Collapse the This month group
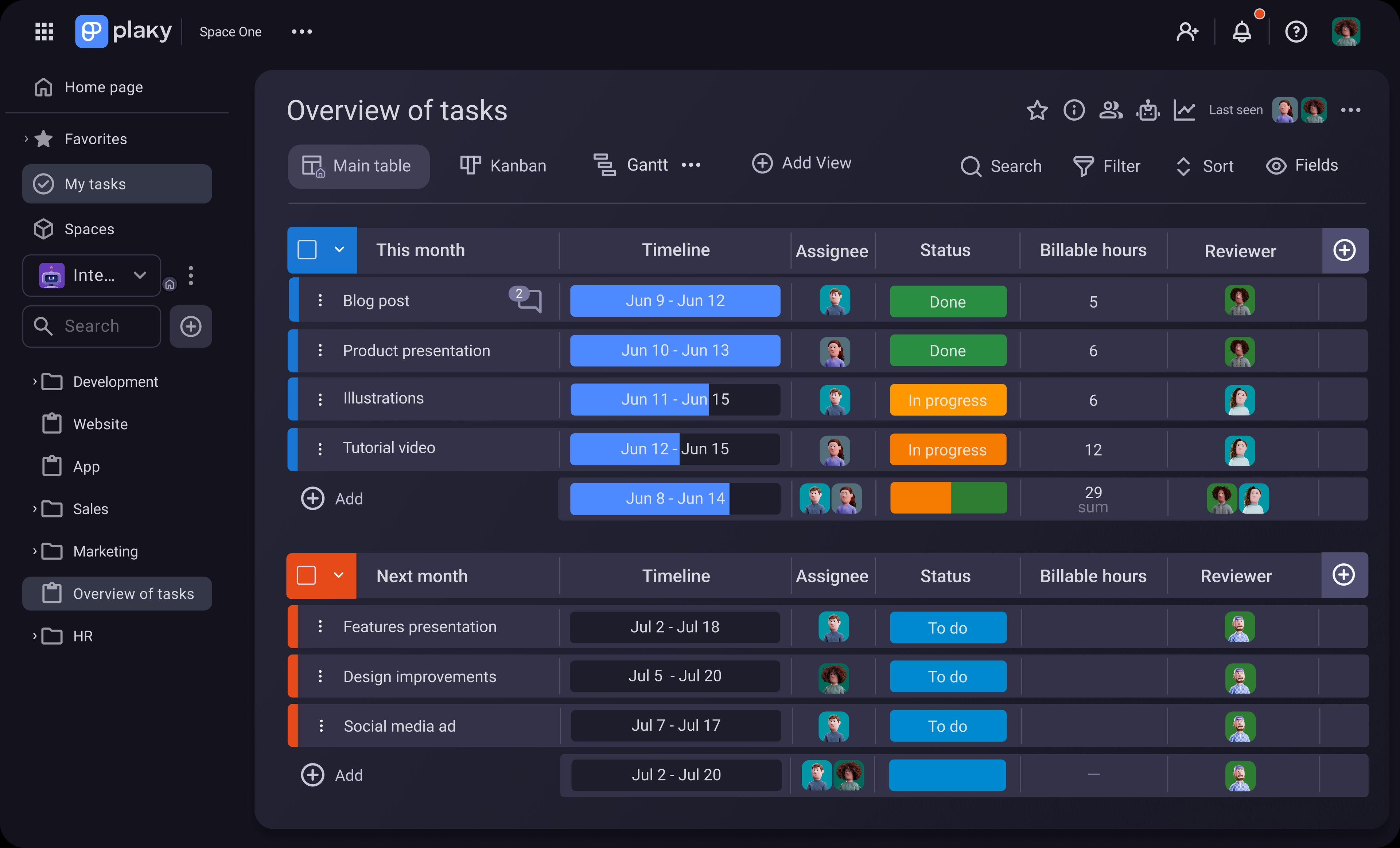The width and height of the screenshot is (1400, 848). tap(339, 249)
